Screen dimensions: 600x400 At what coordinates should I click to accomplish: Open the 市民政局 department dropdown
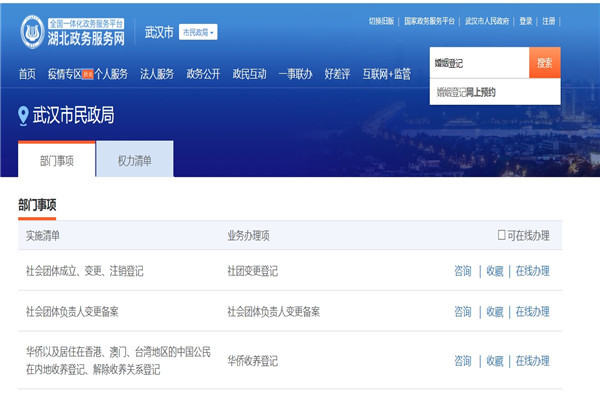click(x=198, y=32)
